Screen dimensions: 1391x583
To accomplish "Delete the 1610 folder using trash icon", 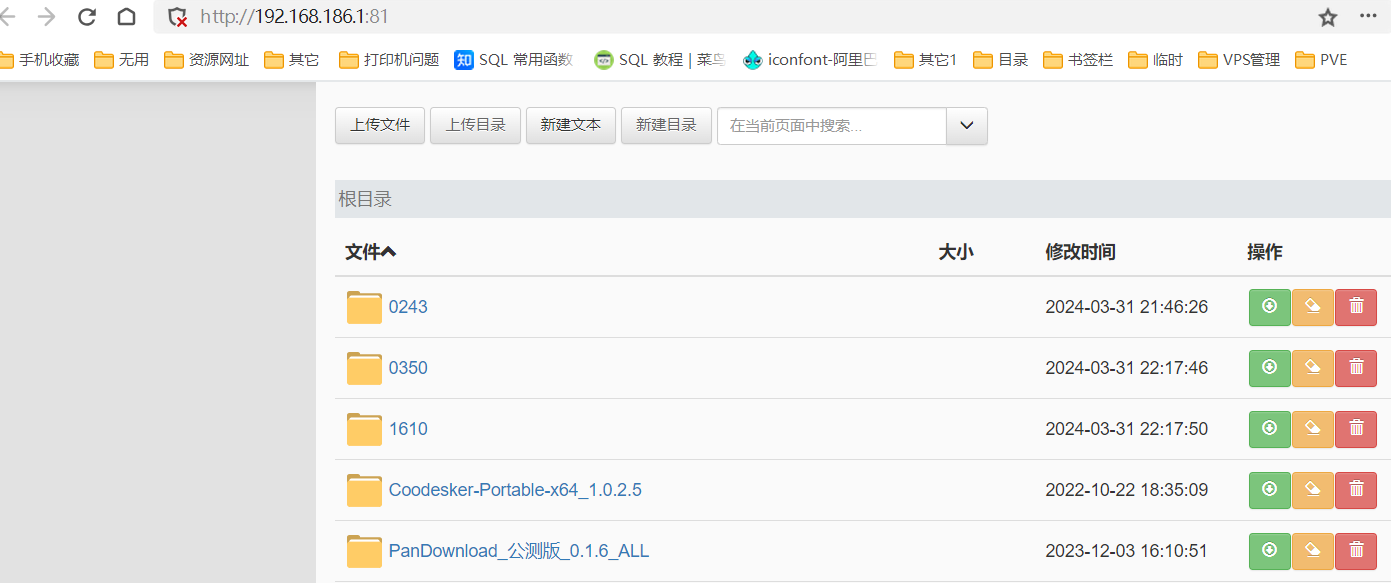I will click(1356, 429).
